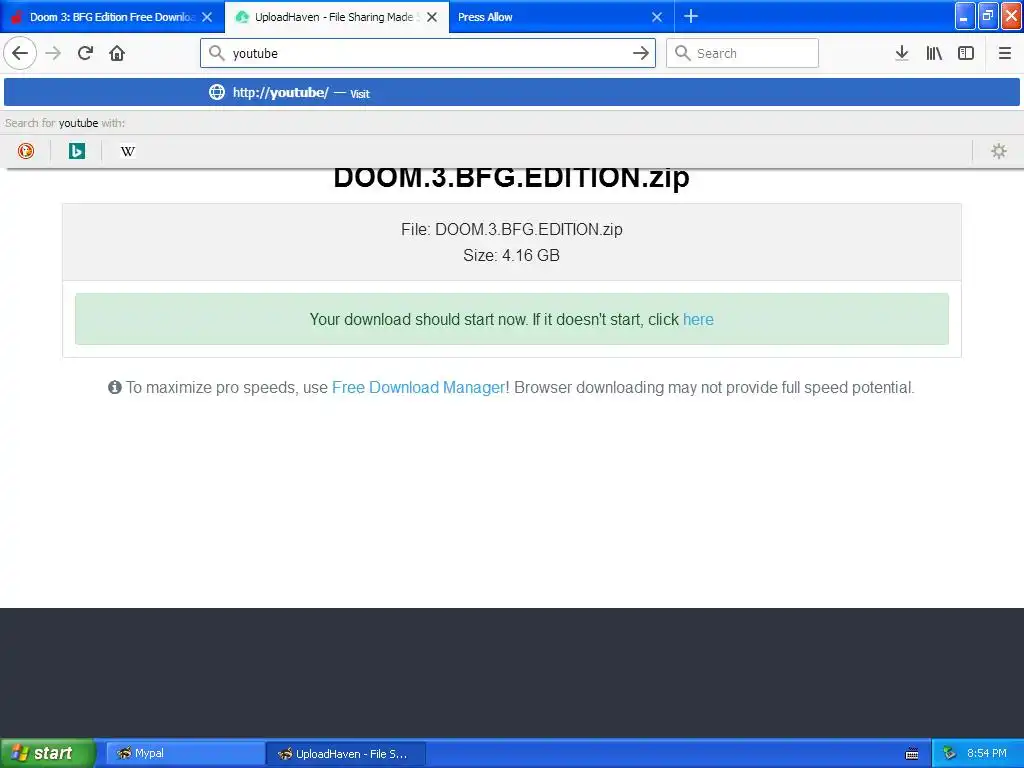Open the library bookmarks icon
Image resolution: width=1024 pixels, height=768 pixels.
coord(934,53)
